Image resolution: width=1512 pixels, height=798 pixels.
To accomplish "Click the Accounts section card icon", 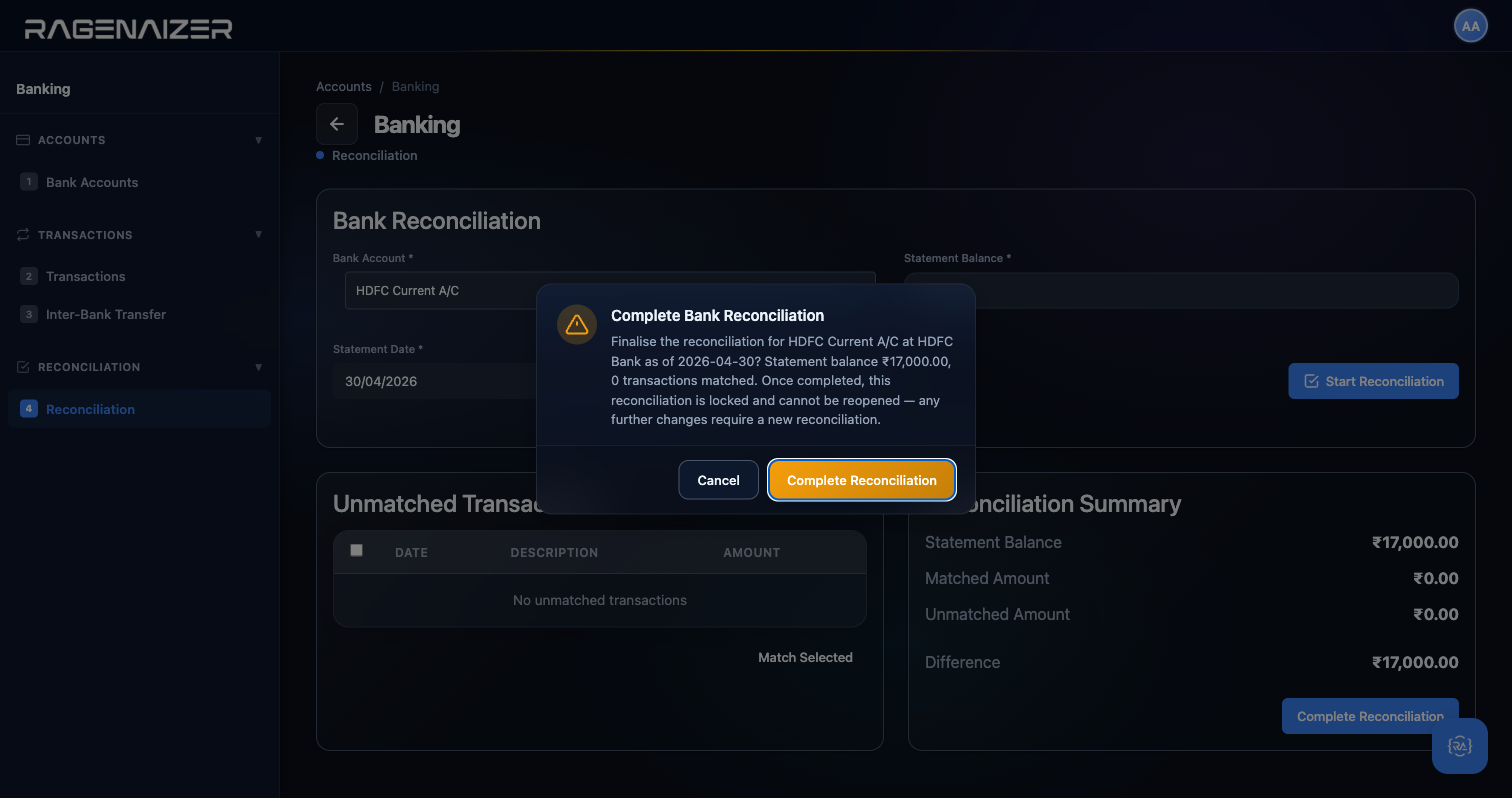I will tap(23, 140).
